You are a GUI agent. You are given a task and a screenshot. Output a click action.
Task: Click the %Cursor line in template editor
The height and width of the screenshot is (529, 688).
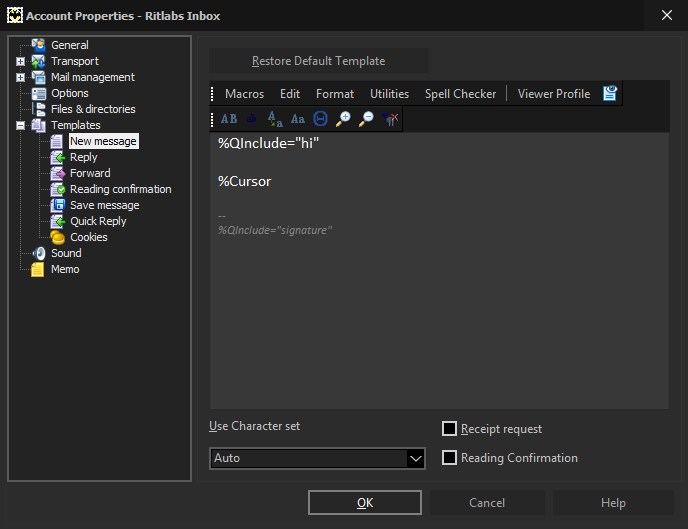click(x=244, y=182)
